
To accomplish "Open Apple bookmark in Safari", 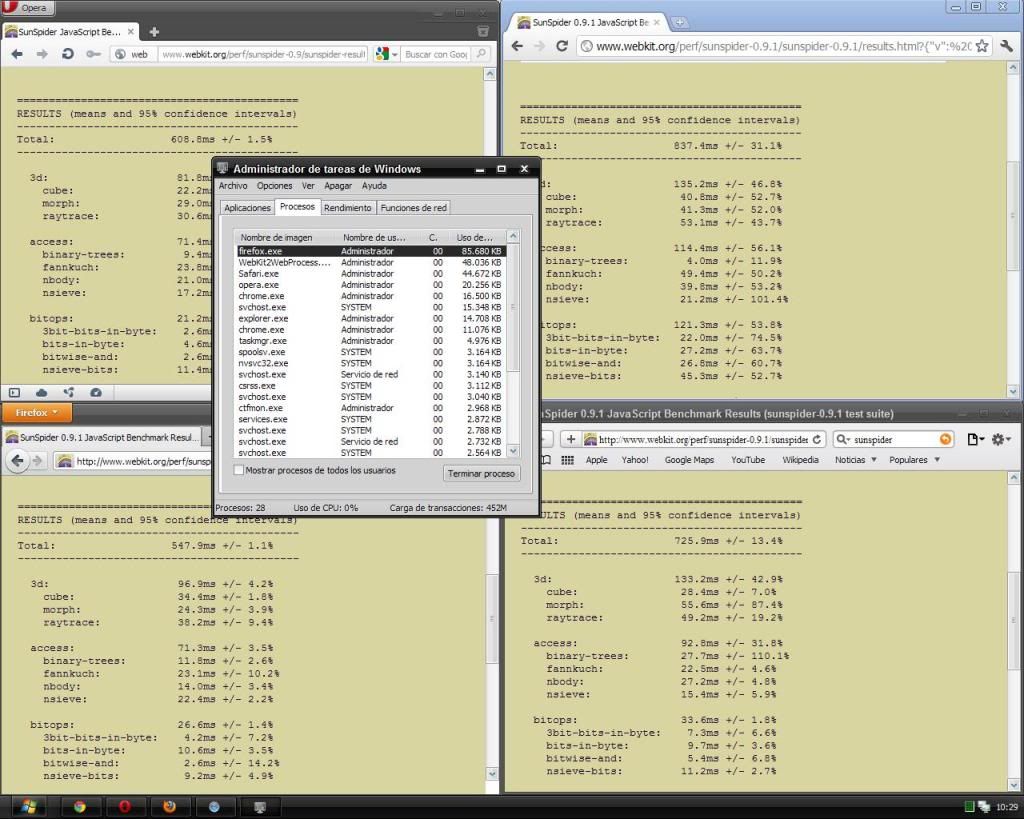I will tap(596, 460).
